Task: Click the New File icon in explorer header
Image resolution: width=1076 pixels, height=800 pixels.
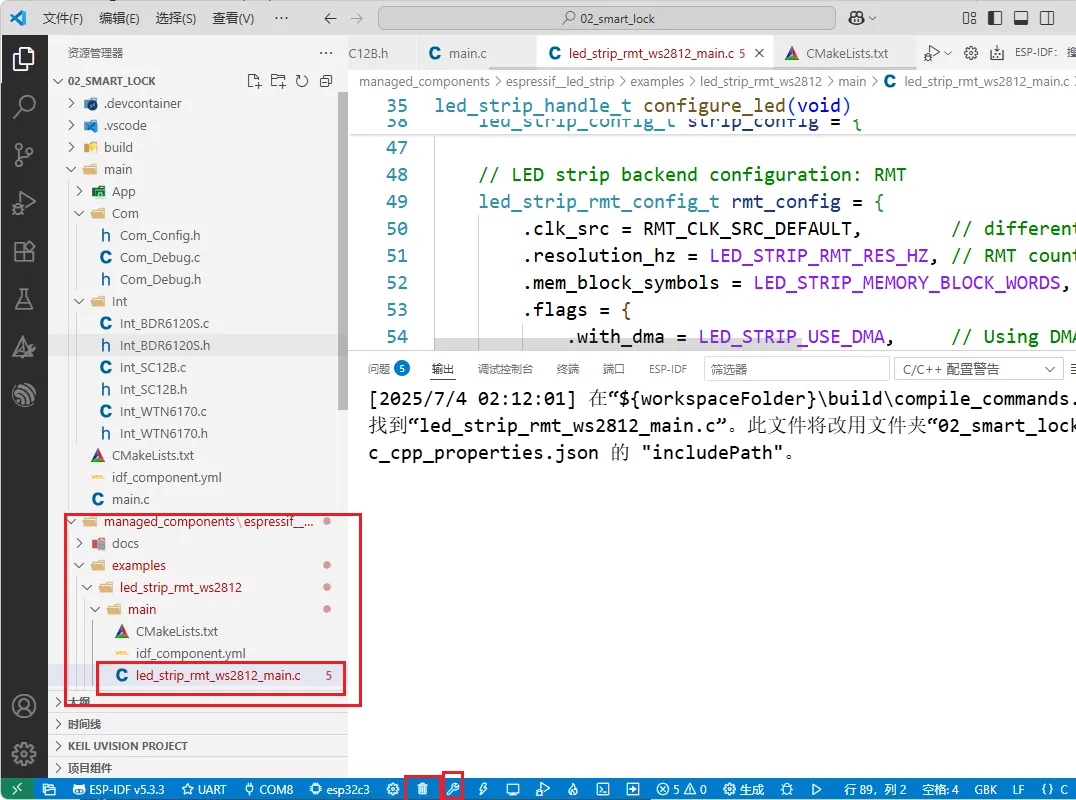Action: pos(254,81)
